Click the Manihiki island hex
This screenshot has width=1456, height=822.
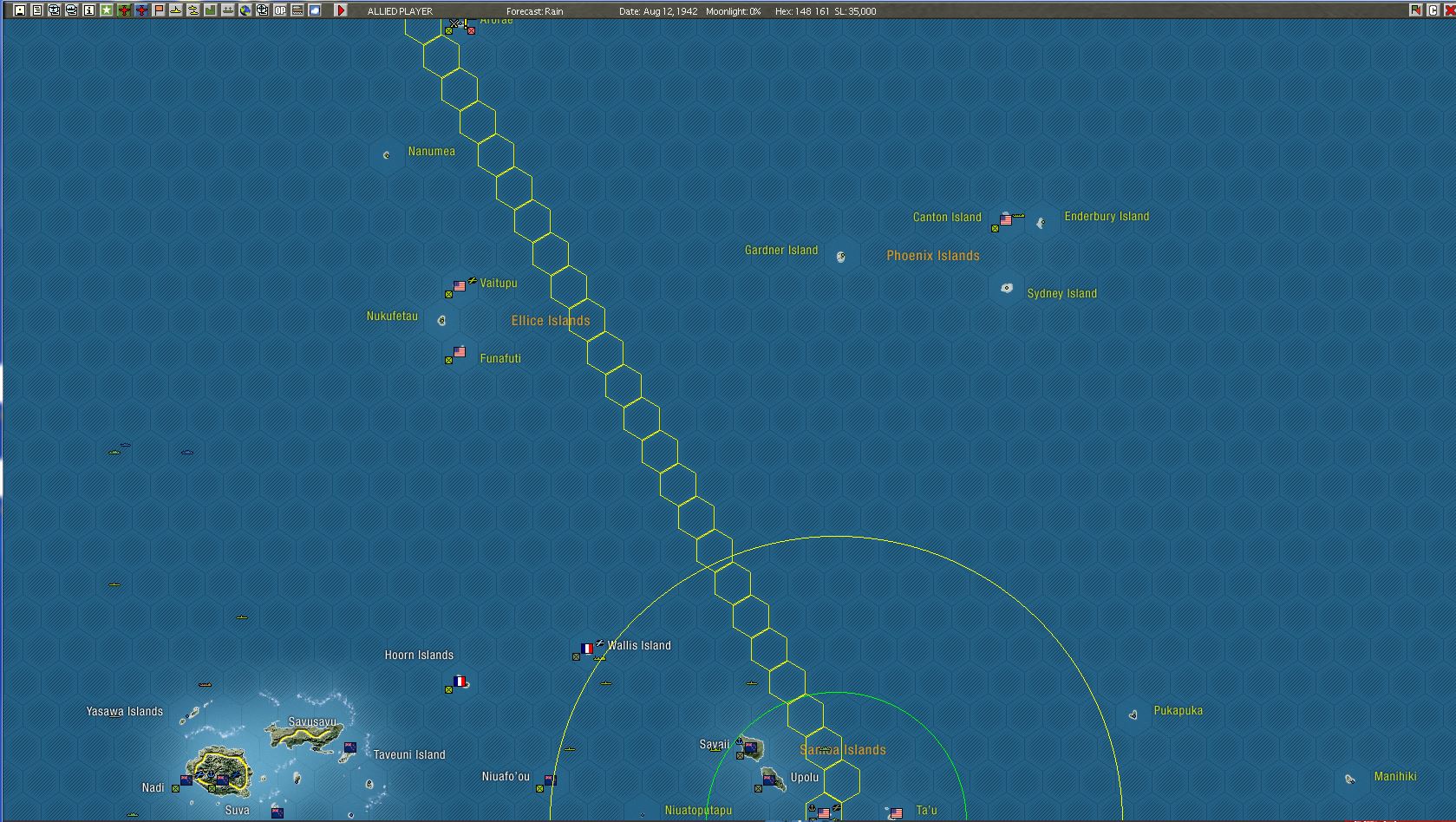[1351, 780]
